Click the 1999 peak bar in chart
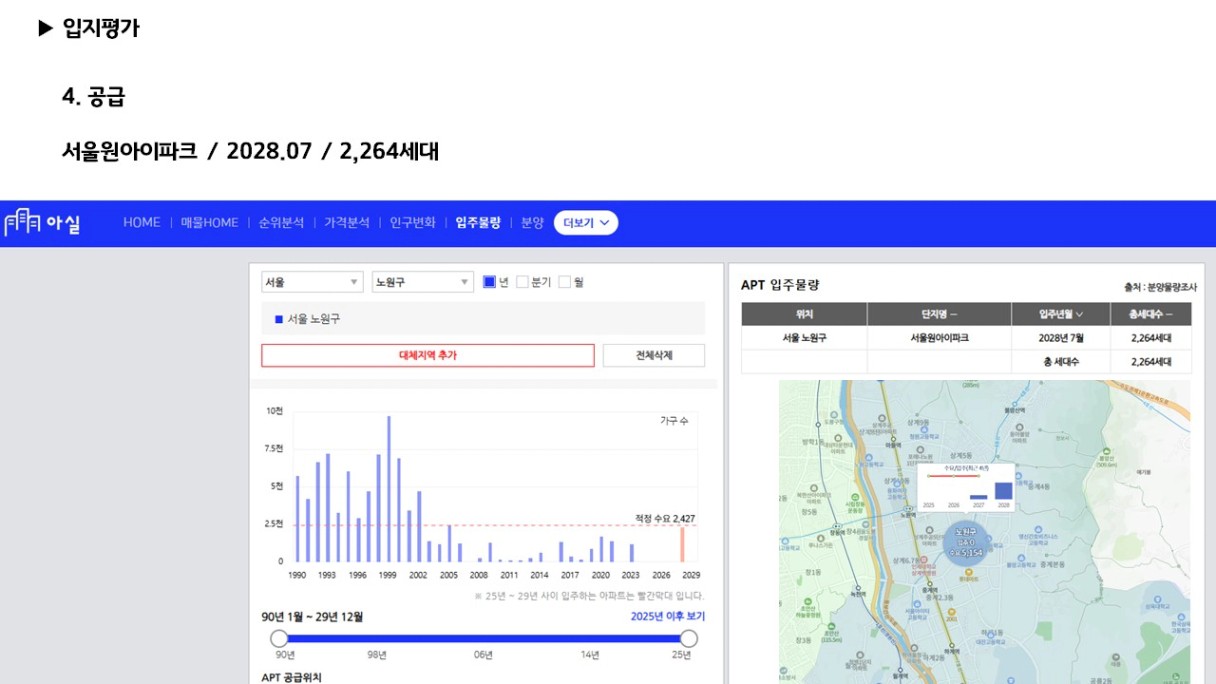Image resolution: width=1216 pixels, height=684 pixels. click(389, 489)
